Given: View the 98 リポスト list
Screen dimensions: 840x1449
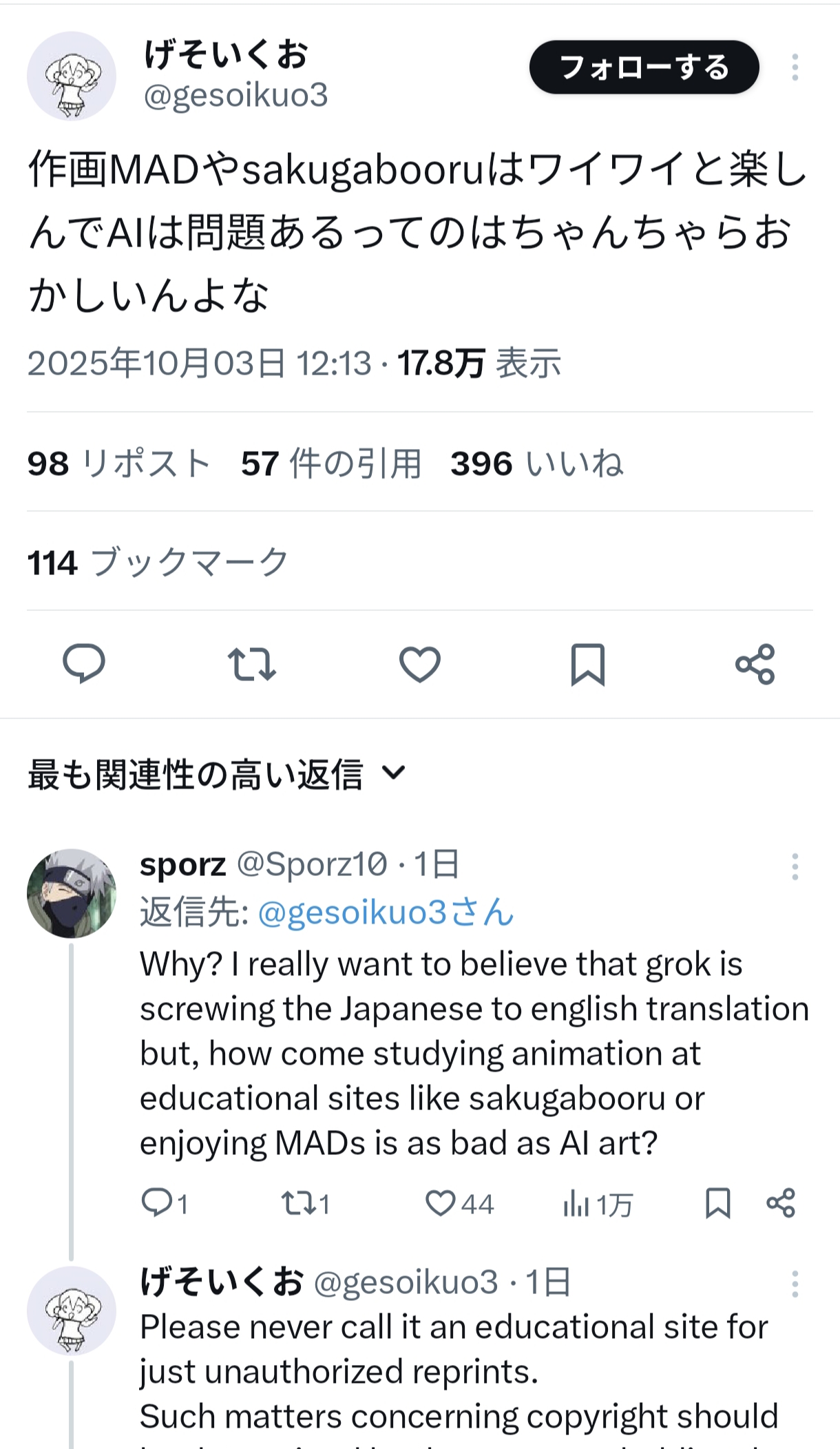Looking at the screenshot, I should click(118, 463).
